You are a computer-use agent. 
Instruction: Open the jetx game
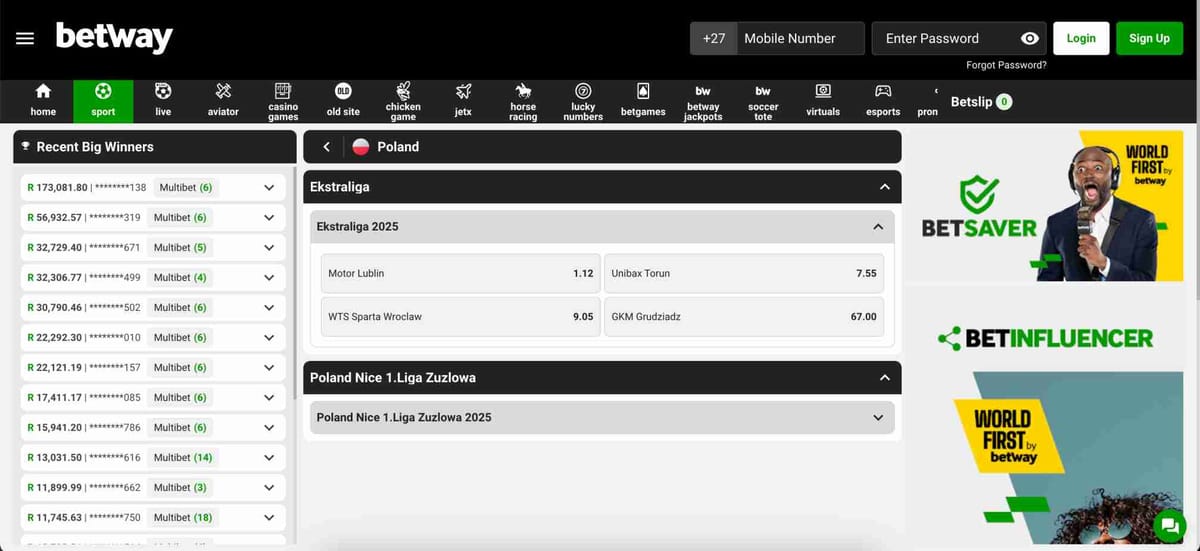tap(463, 101)
